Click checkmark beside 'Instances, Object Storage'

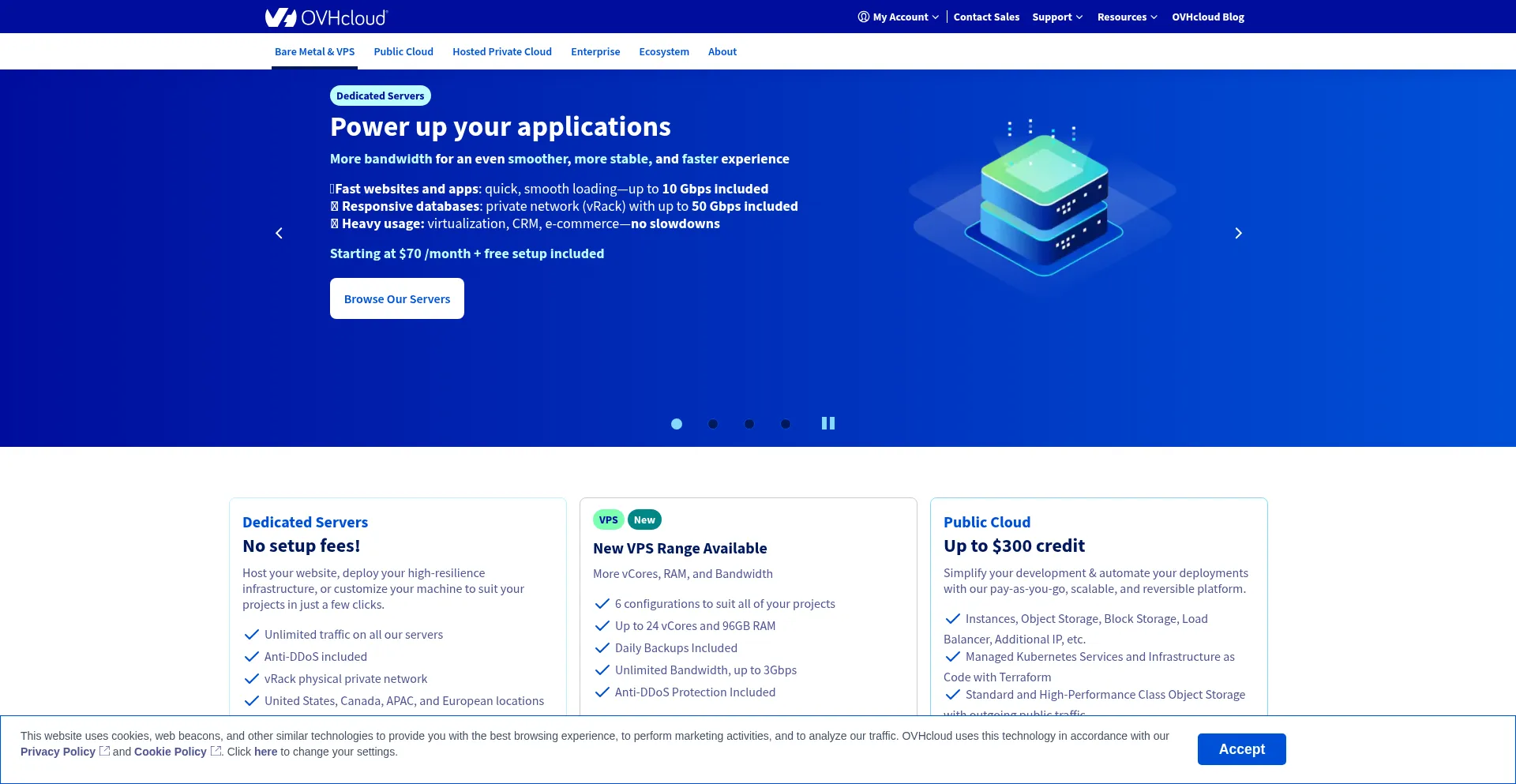[953, 618]
